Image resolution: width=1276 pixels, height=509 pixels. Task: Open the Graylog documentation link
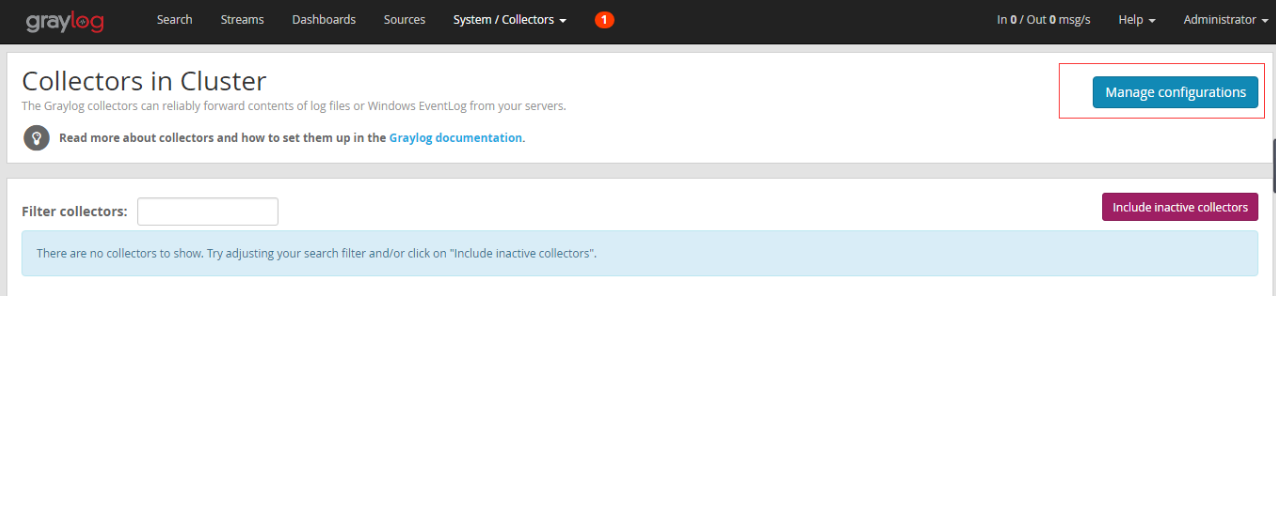point(456,138)
